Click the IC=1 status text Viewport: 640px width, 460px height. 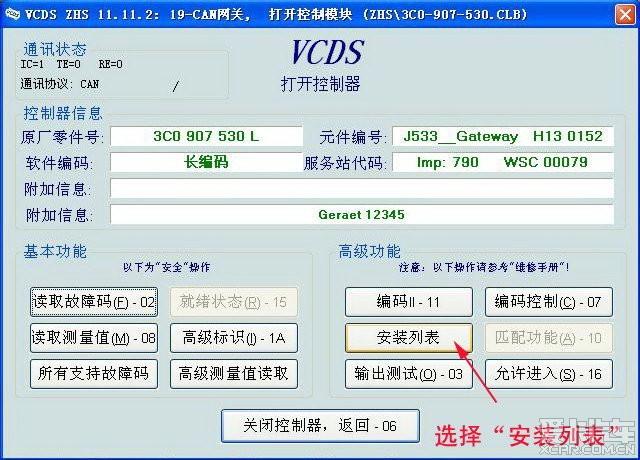32,64
